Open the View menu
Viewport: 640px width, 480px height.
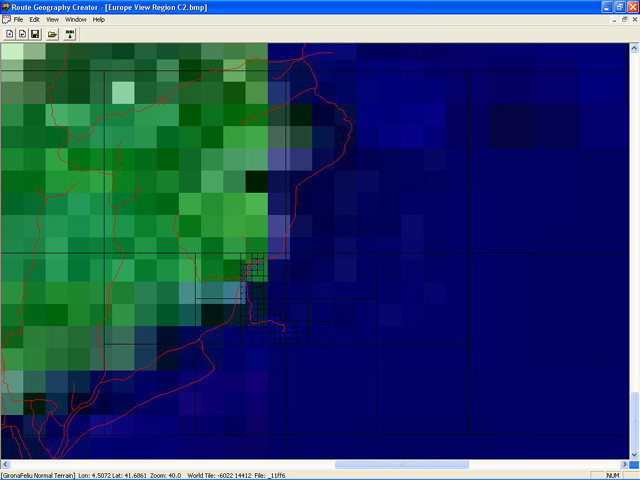click(52, 19)
